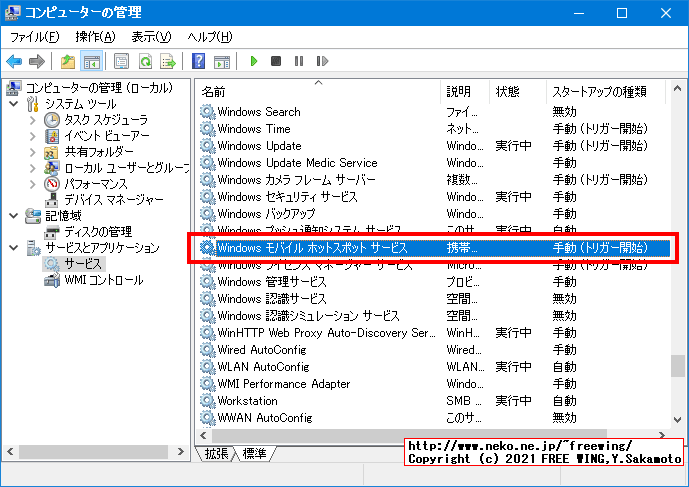Open the Properties toolbar icon
The image size is (689, 487).
(121, 61)
